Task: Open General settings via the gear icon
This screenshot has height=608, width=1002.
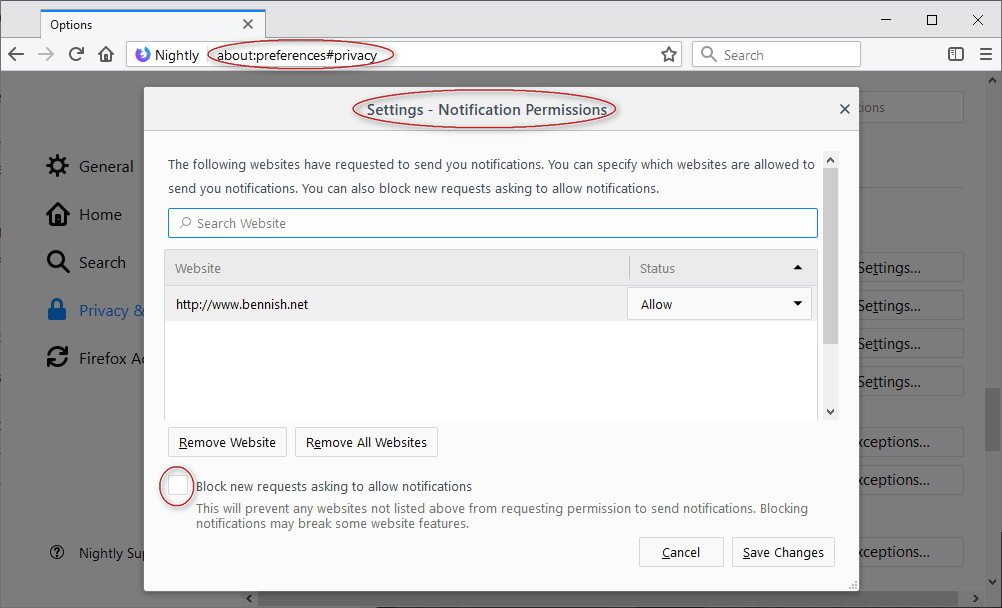Action: click(57, 166)
